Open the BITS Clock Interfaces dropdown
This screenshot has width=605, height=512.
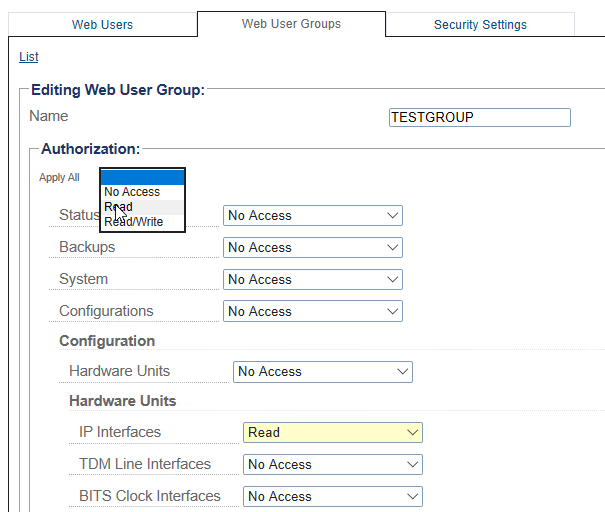point(333,496)
